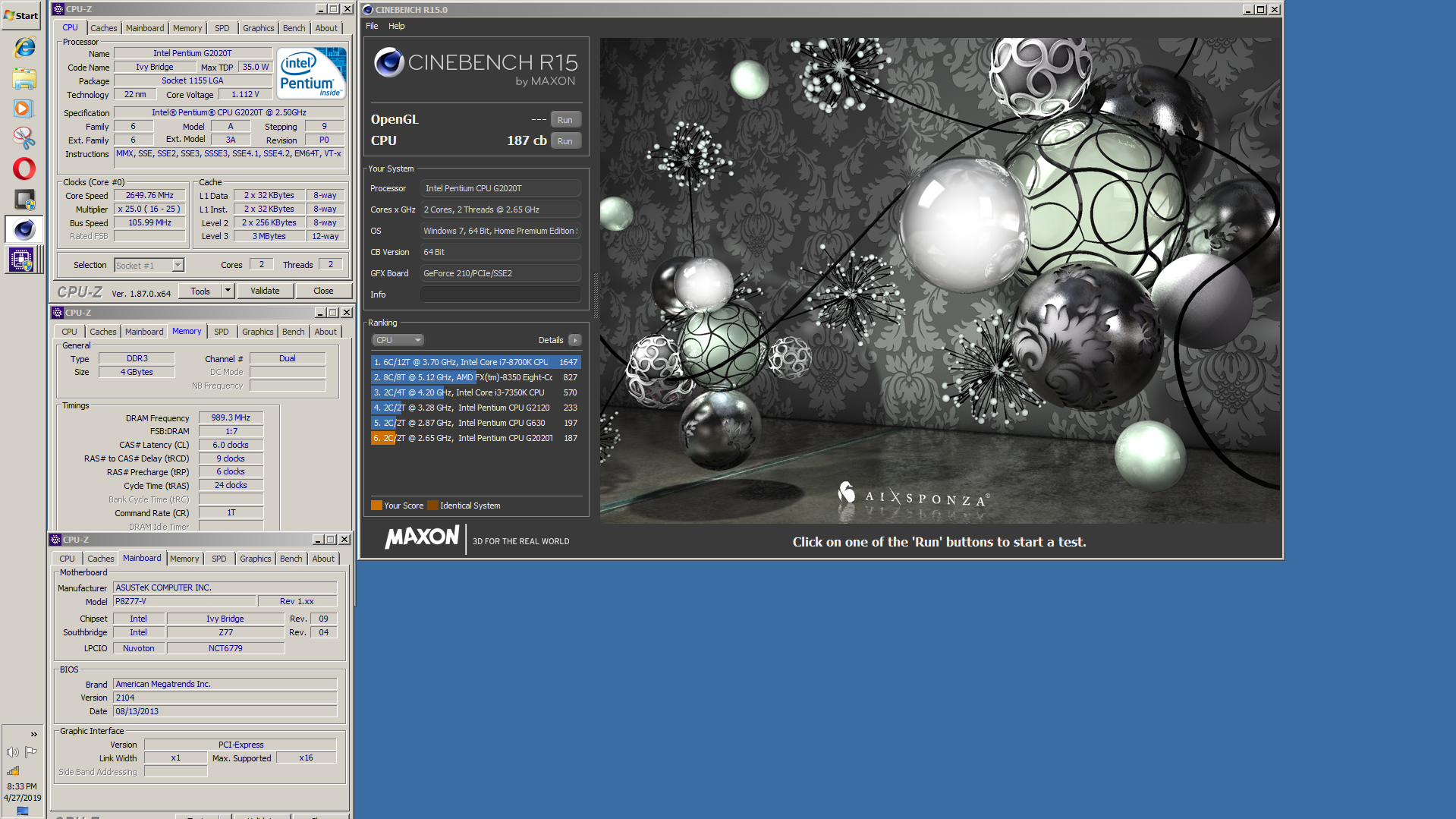Select ranking row Intel Core i7-8700K 1647
The image size is (1456, 819).
476,362
